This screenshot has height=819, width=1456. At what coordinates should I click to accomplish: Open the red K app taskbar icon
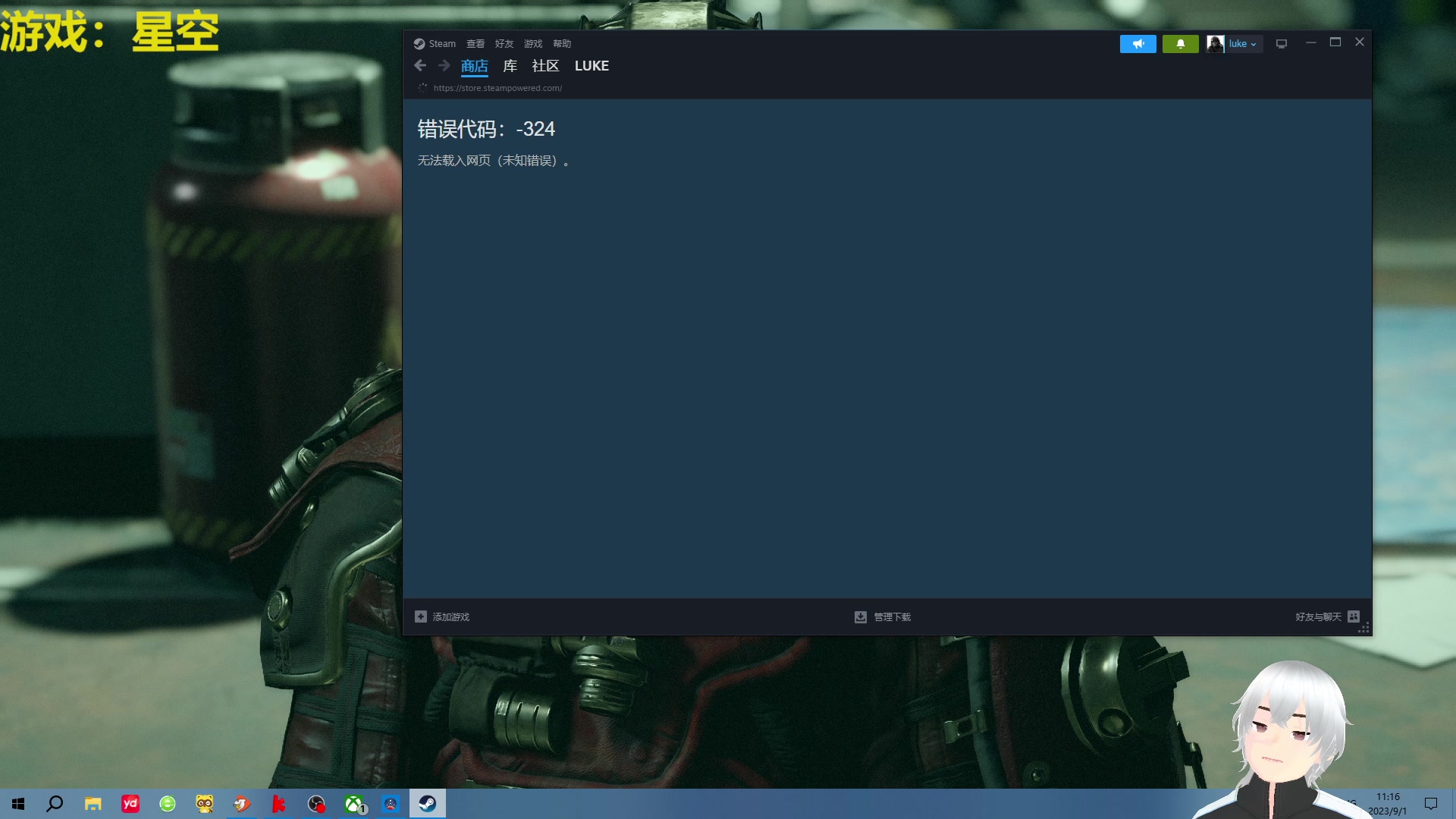point(279,804)
